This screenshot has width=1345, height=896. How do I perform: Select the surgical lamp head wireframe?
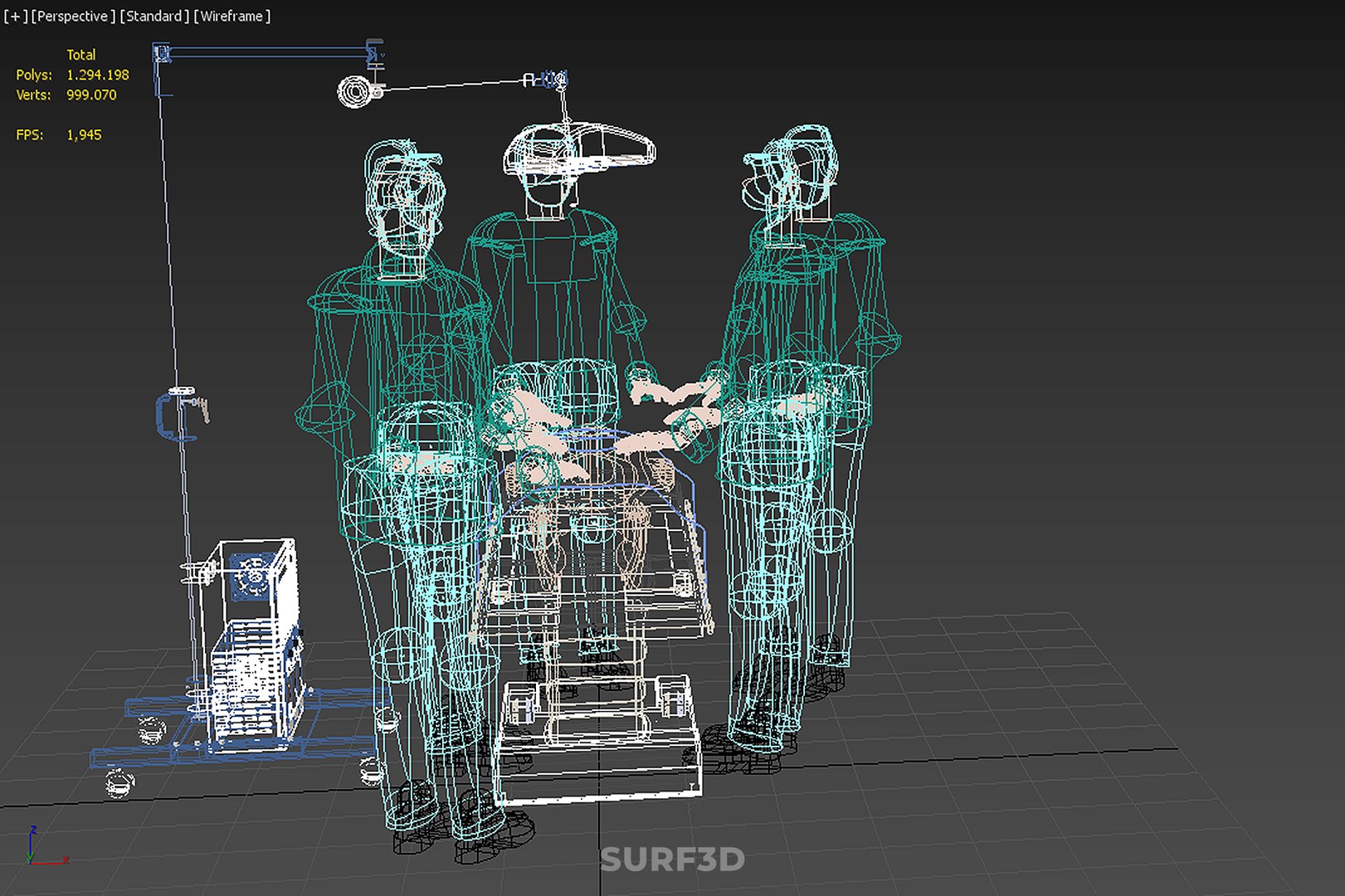pyautogui.click(x=579, y=149)
